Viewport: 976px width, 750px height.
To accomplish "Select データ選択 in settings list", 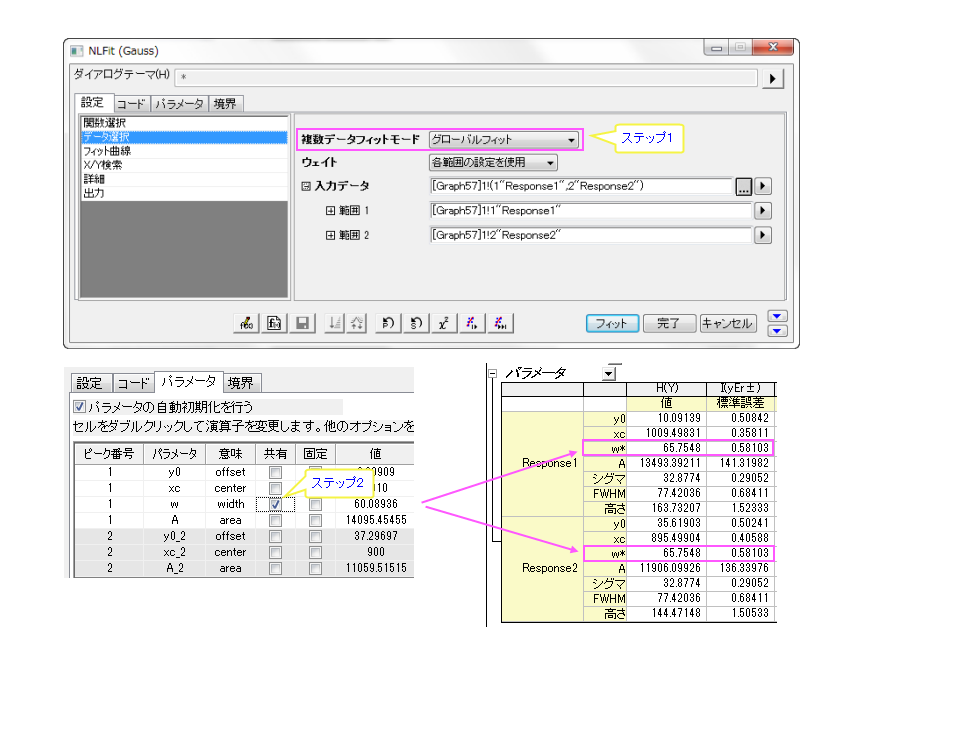I will (x=184, y=137).
